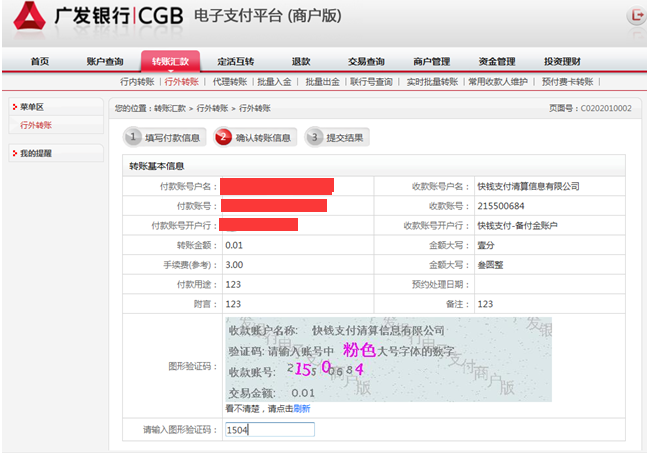The image size is (647, 453).
Task: Click page number C0202010002 text
Action: pos(606,108)
